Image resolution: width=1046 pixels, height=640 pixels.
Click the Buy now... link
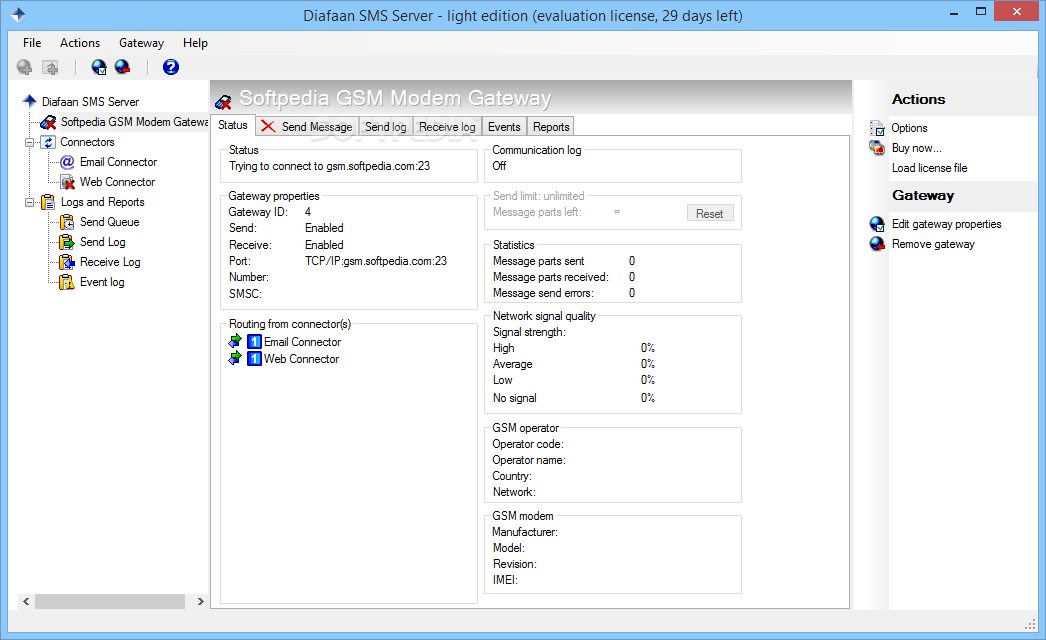click(x=917, y=148)
